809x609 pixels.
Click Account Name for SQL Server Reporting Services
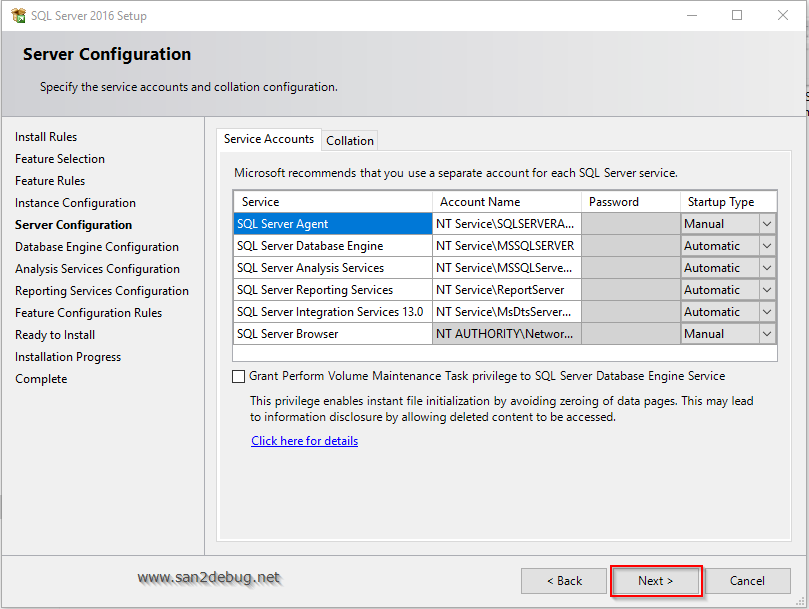(x=506, y=290)
